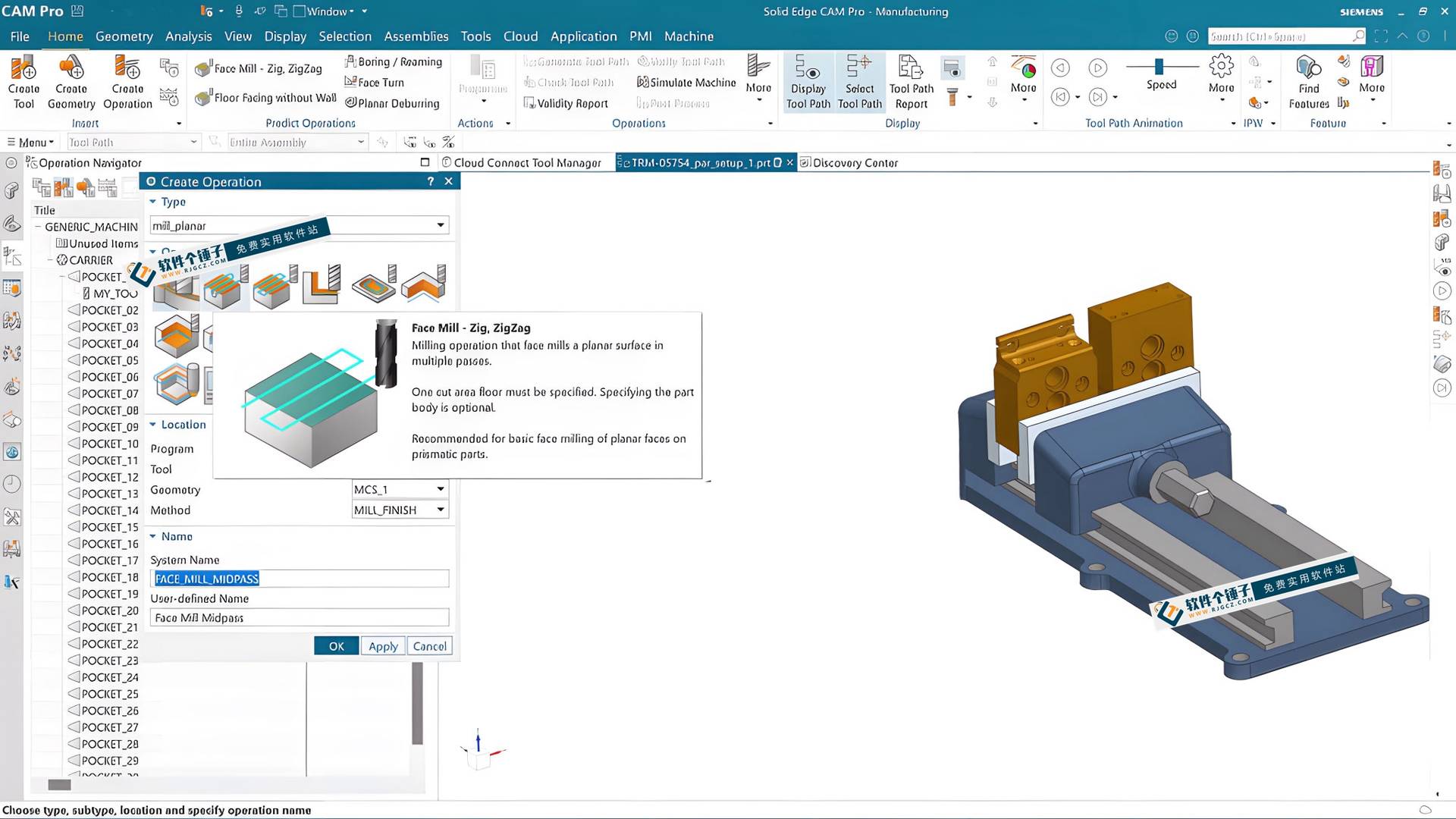This screenshot has height=819, width=1456.
Task: Maximize the Operation Navigator panel
Action: pyautogui.click(x=425, y=162)
